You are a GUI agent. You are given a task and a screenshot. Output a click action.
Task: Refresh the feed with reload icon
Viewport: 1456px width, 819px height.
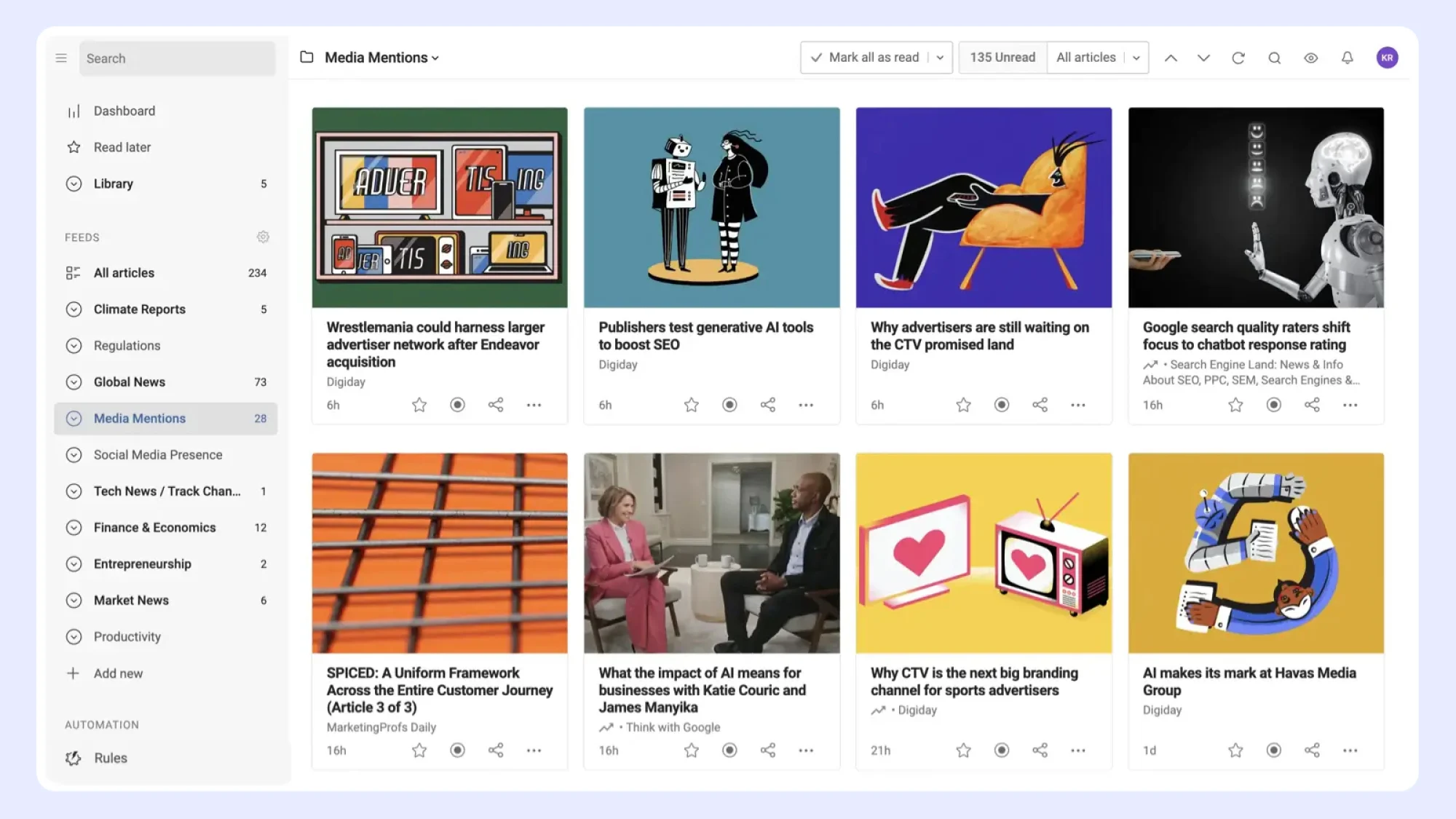(x=1238, y=58)
